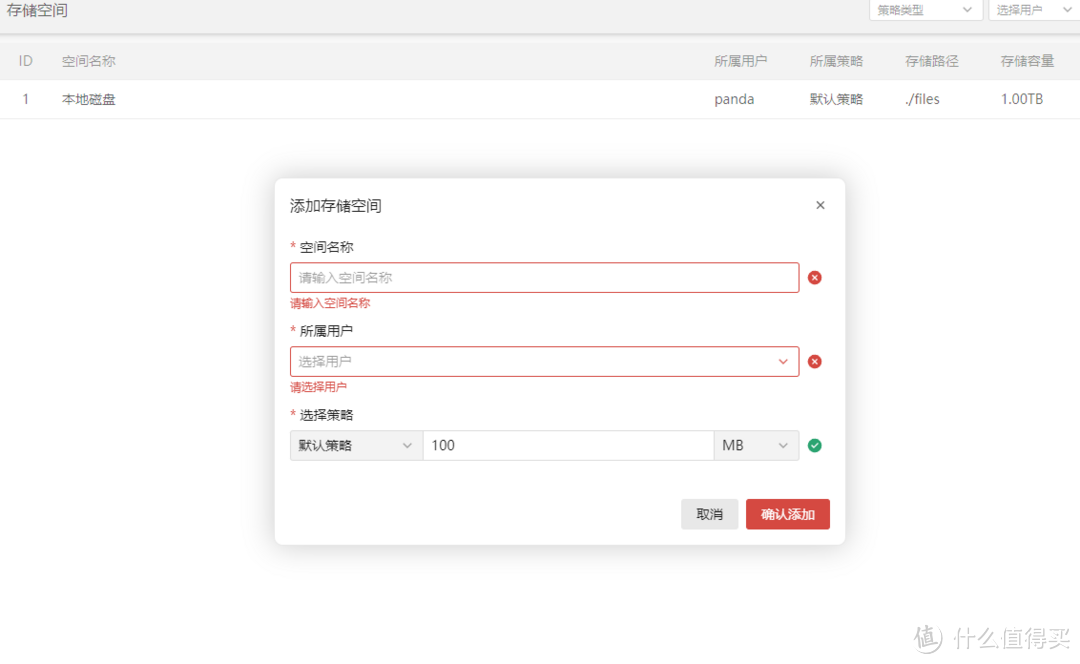Click the 确认添加 confirm button
The height and width of the screenshot is (664, 1080).
(x=787, y=513)
